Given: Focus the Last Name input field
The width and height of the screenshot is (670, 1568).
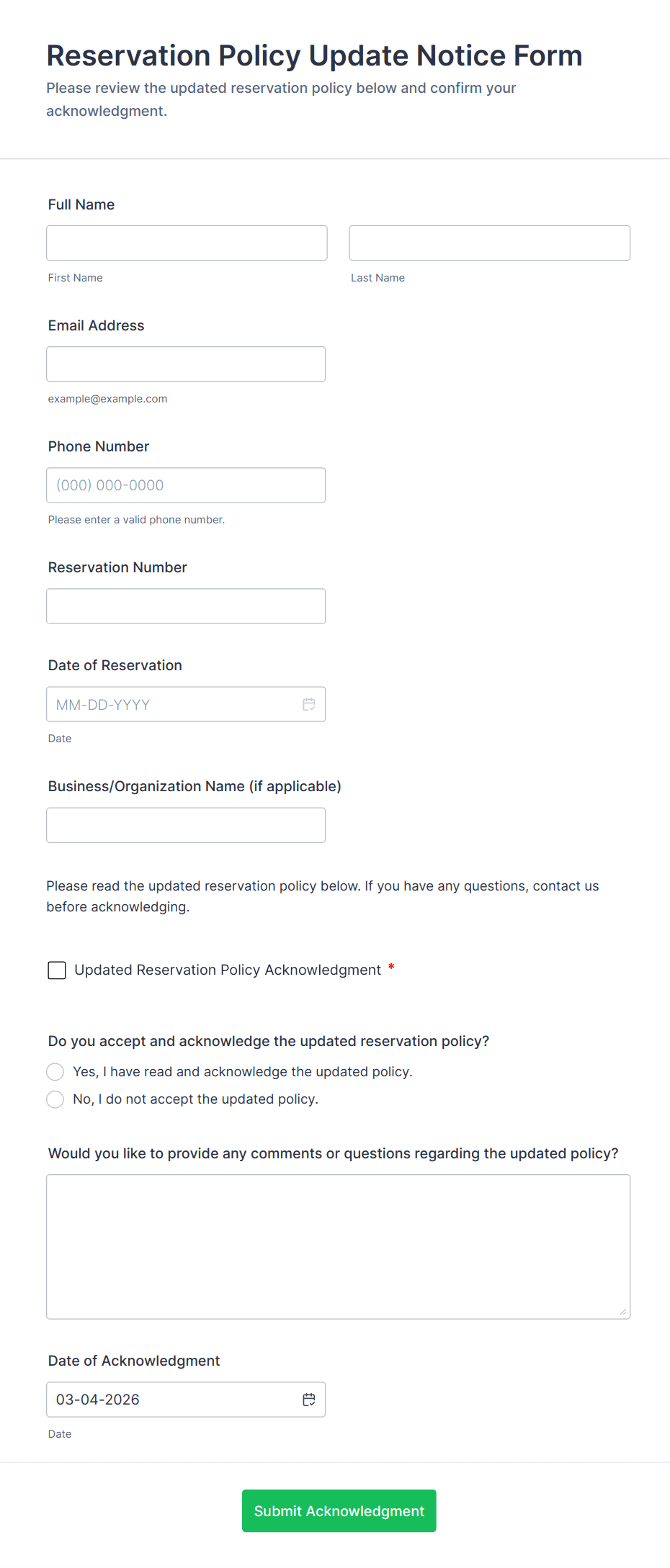Looking at the screenshot, I should pos(489,243).
